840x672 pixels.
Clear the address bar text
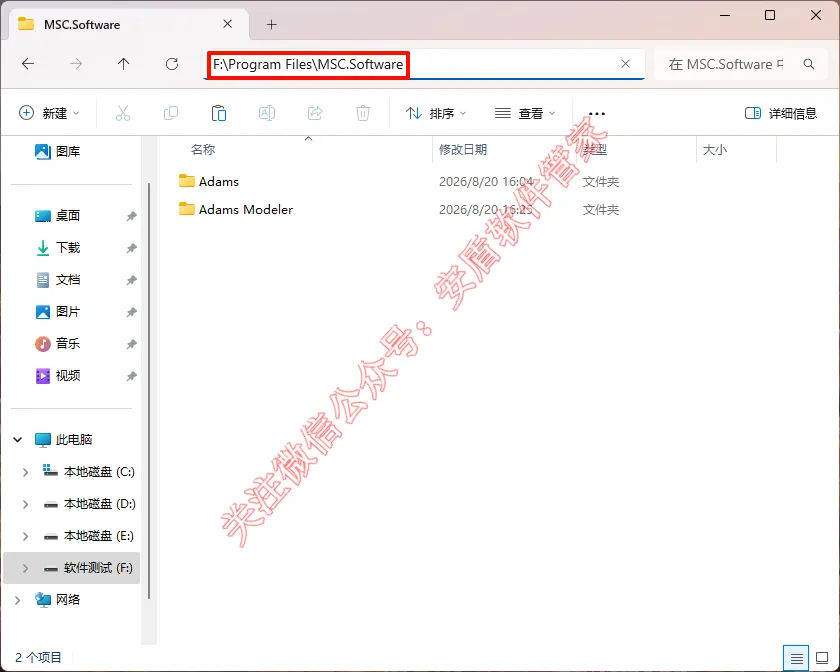click(625, 64)
